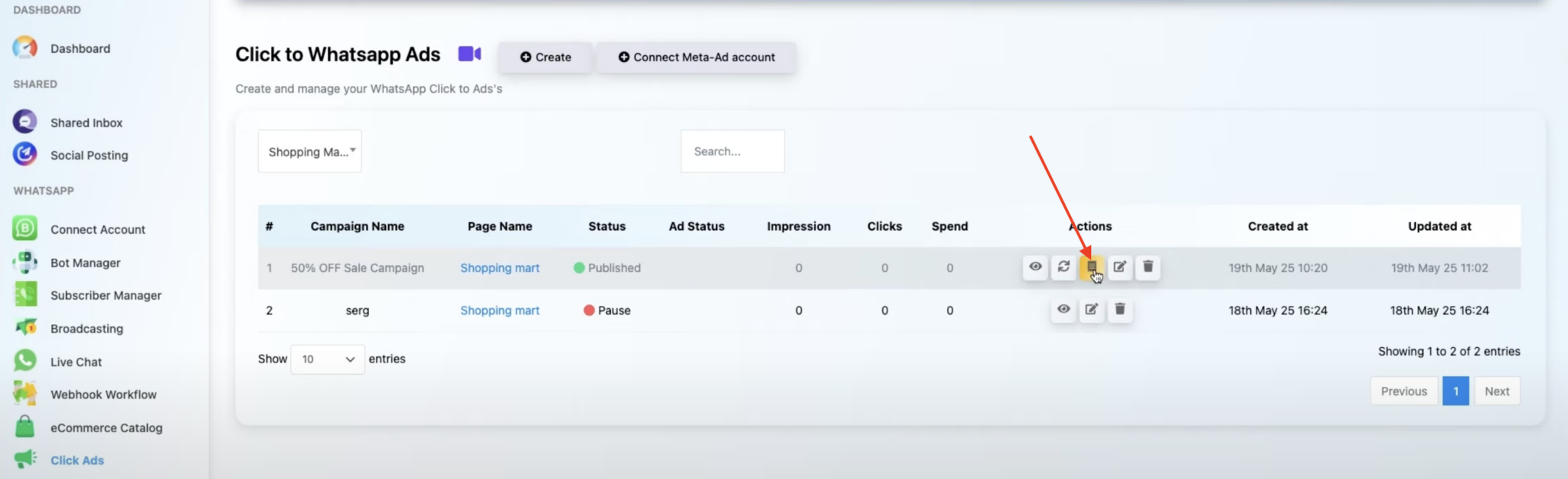This screenshot has width=1568, height=479.
Task: Click the serg campaign name cell
Action: pos(358,310)
